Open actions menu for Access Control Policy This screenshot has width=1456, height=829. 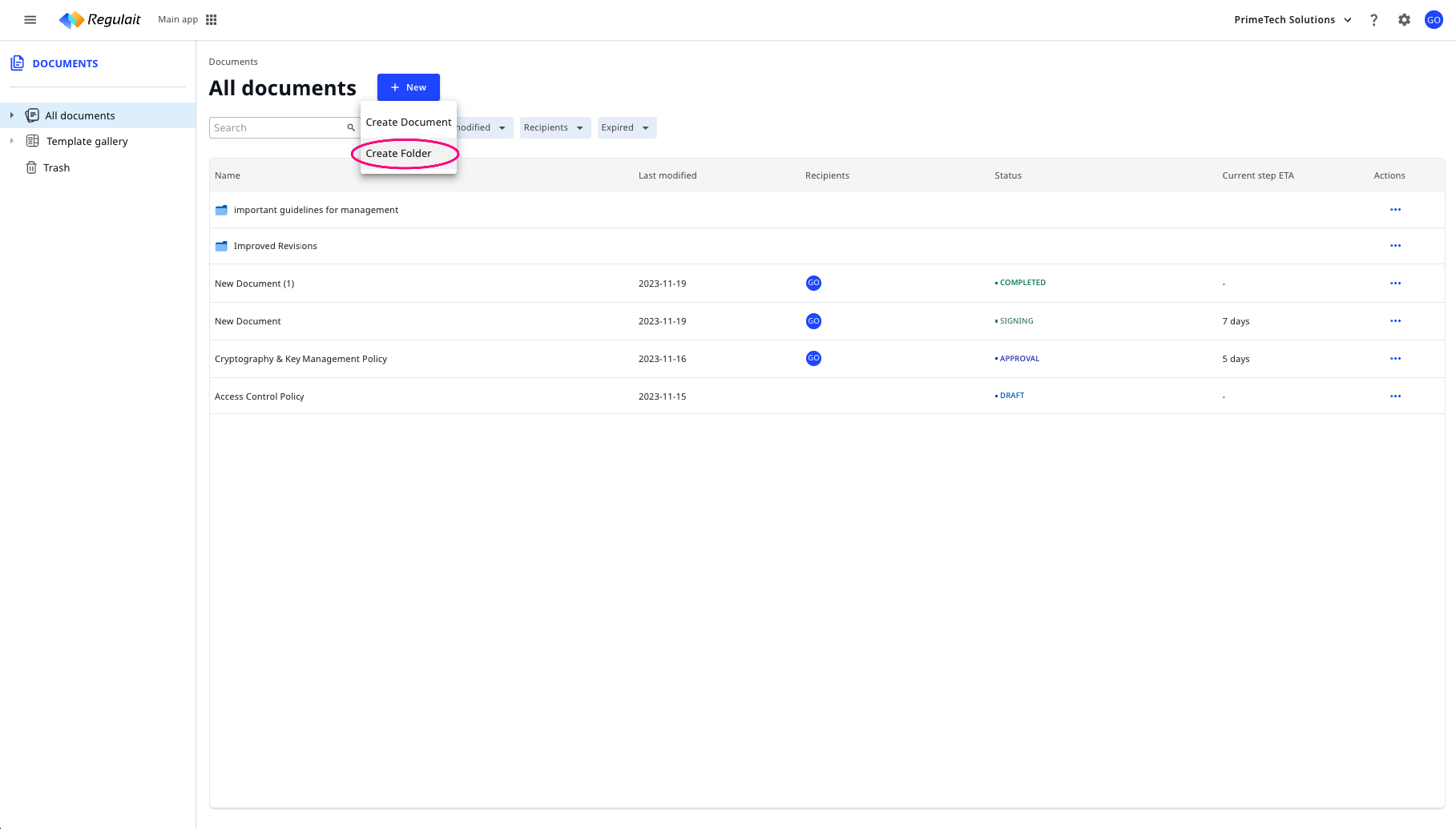click(1395, 396)
